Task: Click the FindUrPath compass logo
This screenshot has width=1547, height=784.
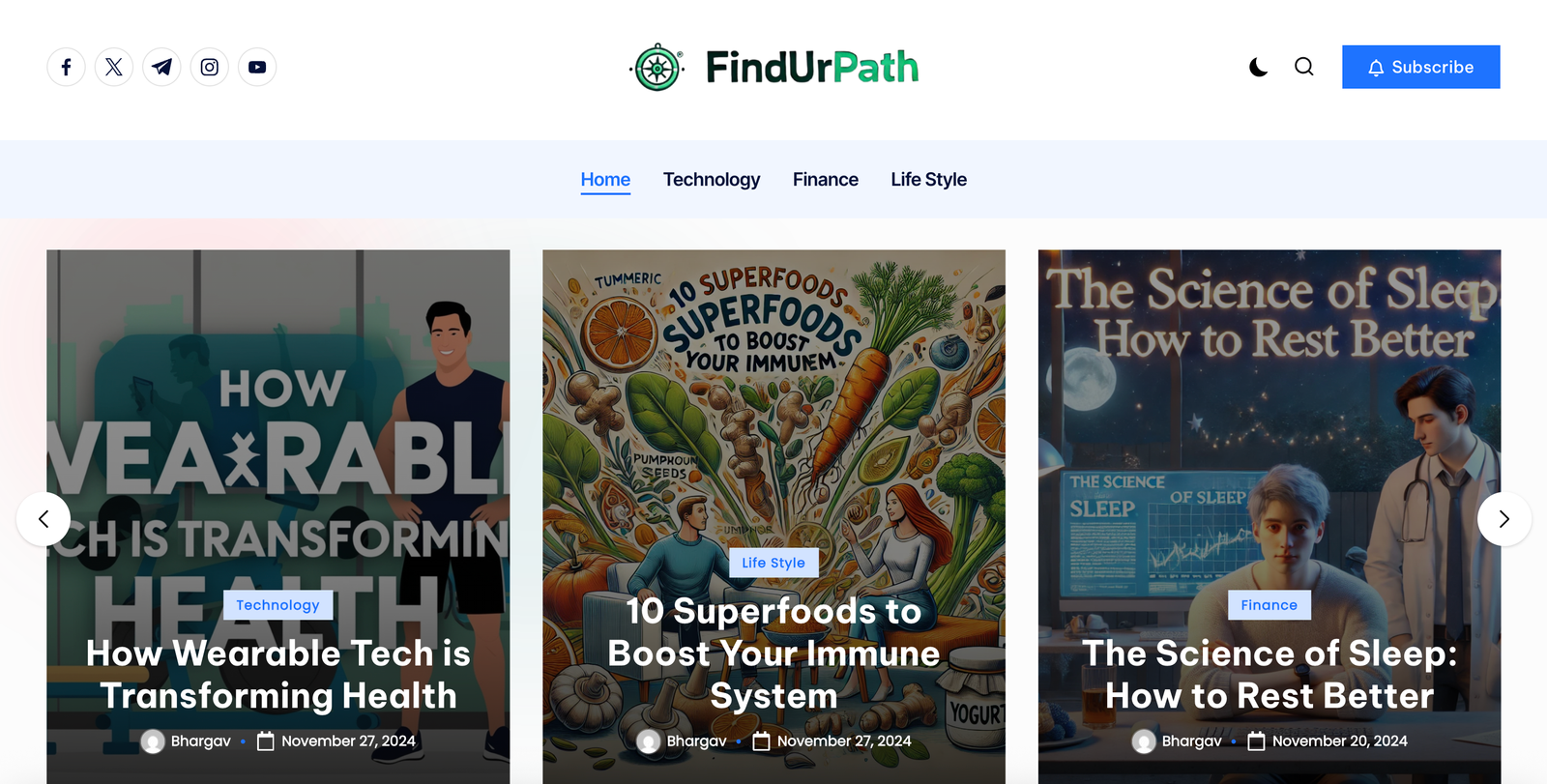Action: pos(657,68)
